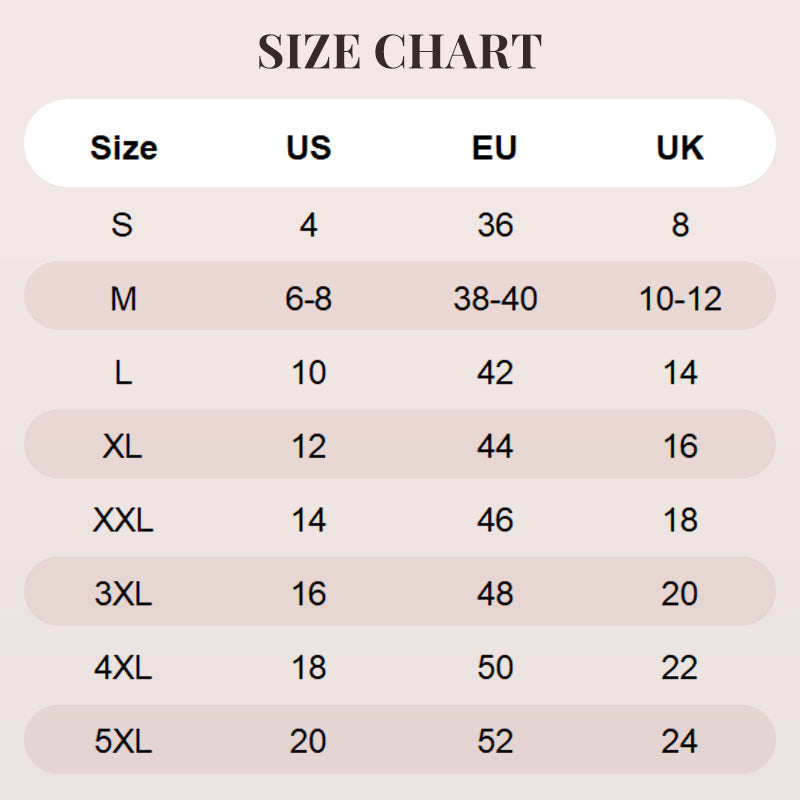Click the EU column header
The image size is (800, 800).
coord(495,148)
